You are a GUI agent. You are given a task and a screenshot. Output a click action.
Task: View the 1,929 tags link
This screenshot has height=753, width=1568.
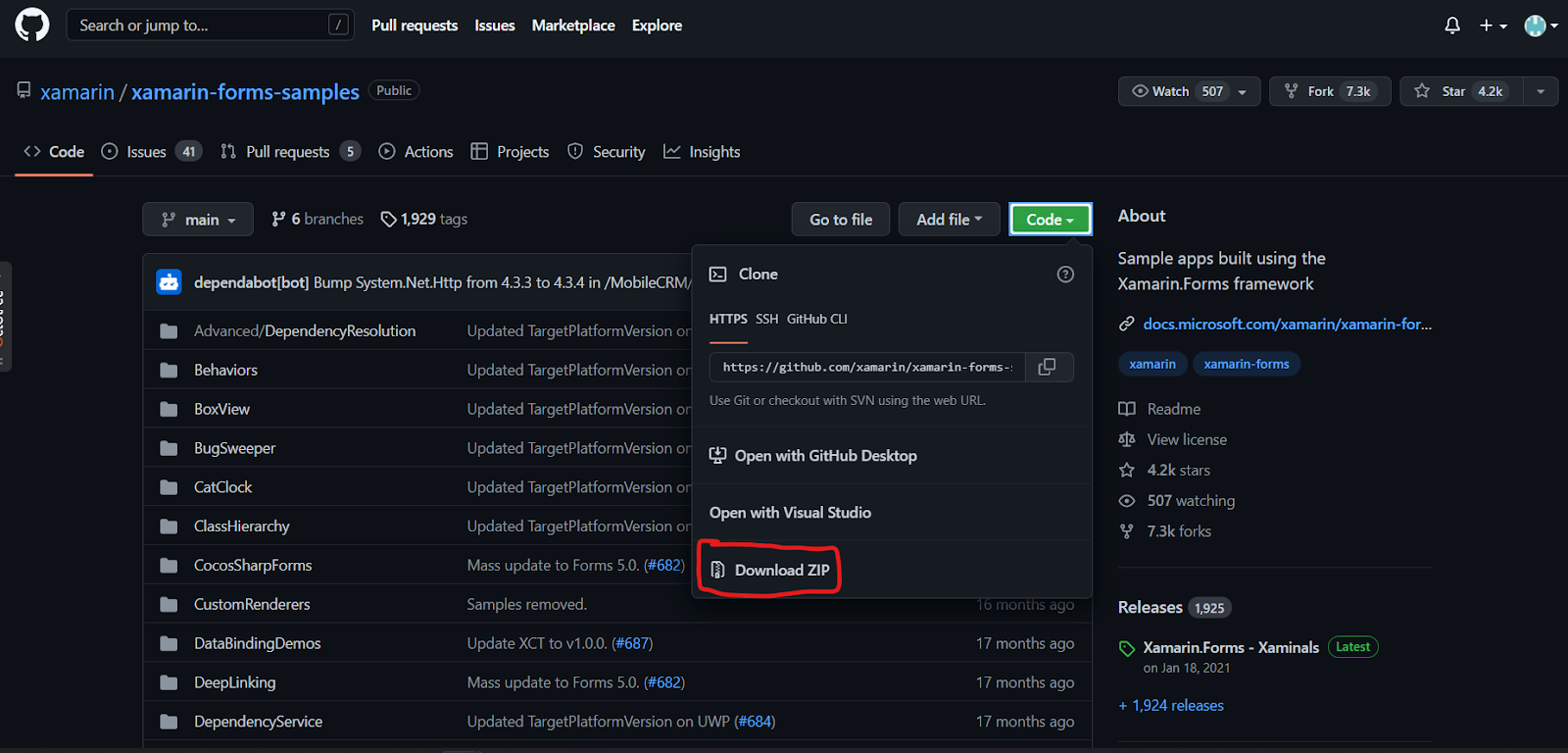(x=424, y=220)
